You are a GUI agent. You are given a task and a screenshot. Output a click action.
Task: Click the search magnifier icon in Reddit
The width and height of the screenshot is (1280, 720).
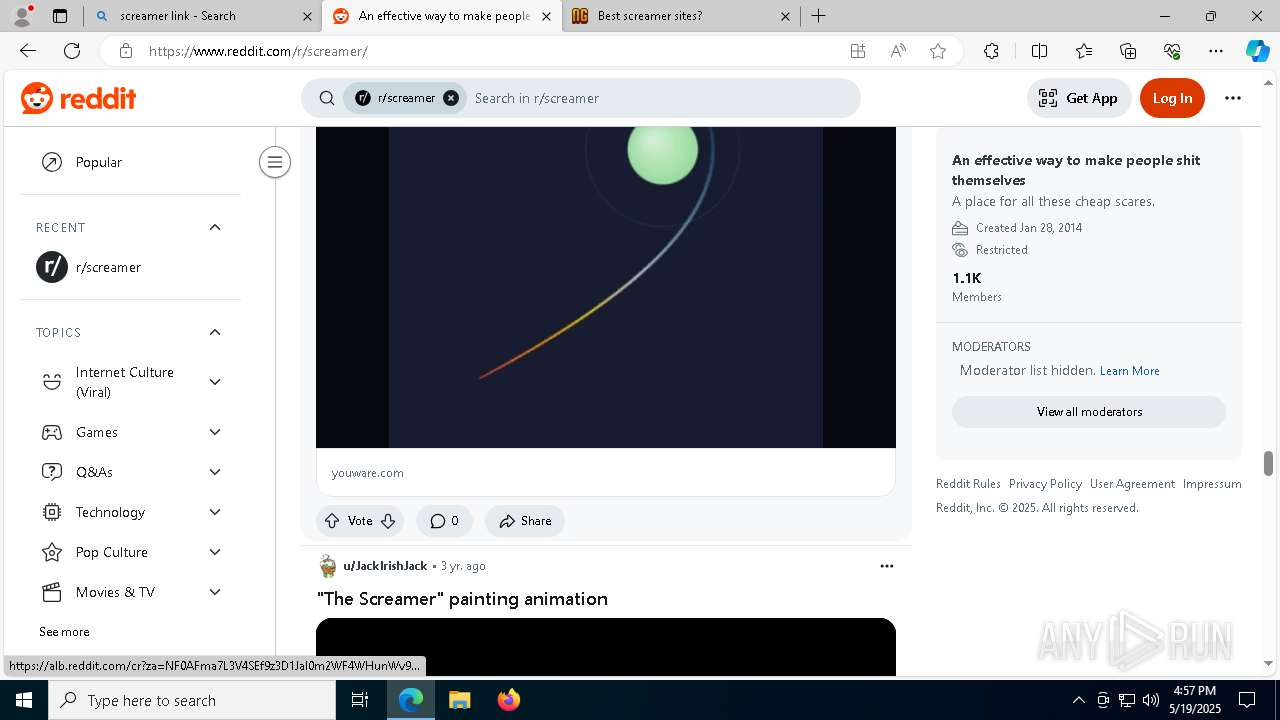point(327,98)
